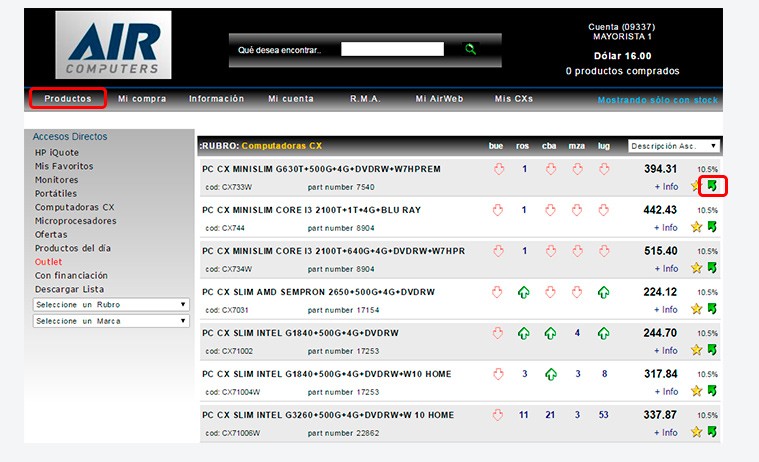Click lug stock count 53

point(603,415)
